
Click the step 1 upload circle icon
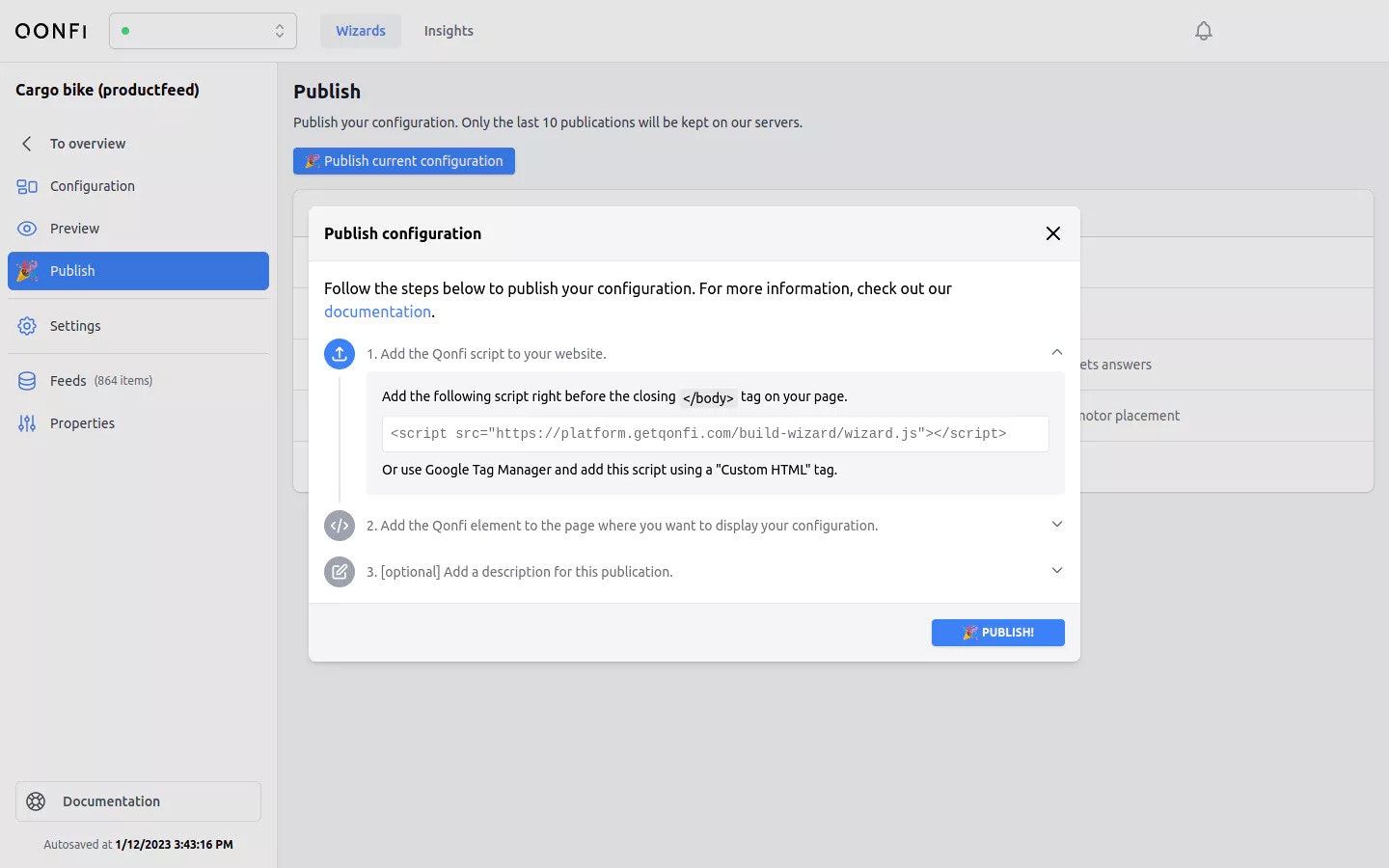pyautogui.click(x=340, y=354)
